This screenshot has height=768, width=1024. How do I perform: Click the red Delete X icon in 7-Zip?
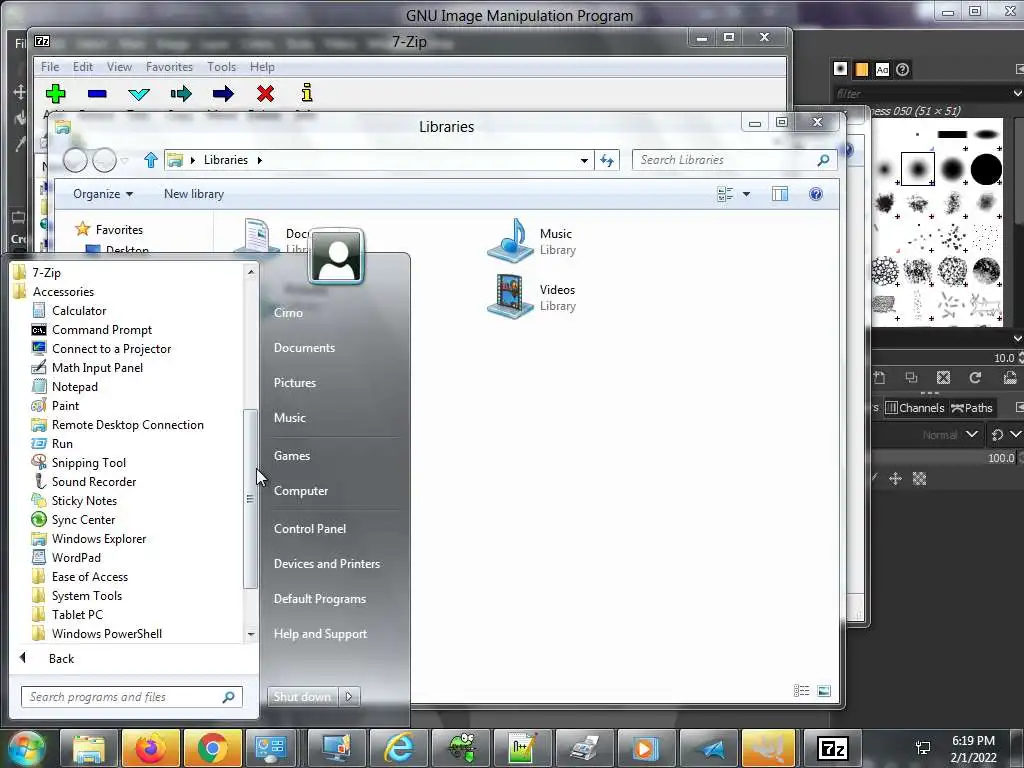[265, 94]
